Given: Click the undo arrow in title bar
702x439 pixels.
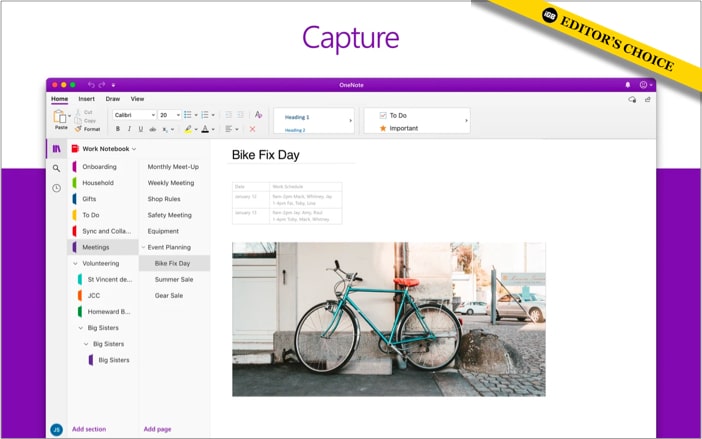Looking at the screenshot, I should (x=90, y=85).
